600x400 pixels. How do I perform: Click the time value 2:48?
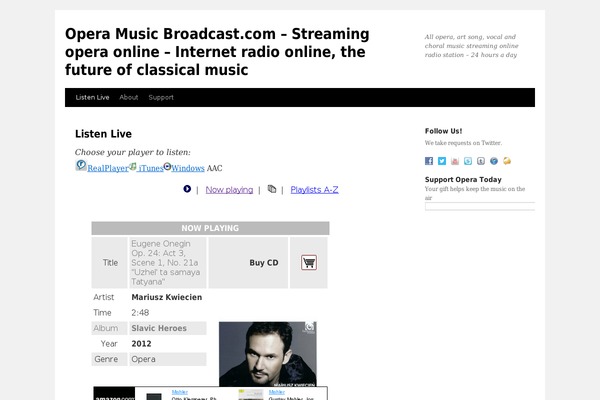(x=140, y=313)
